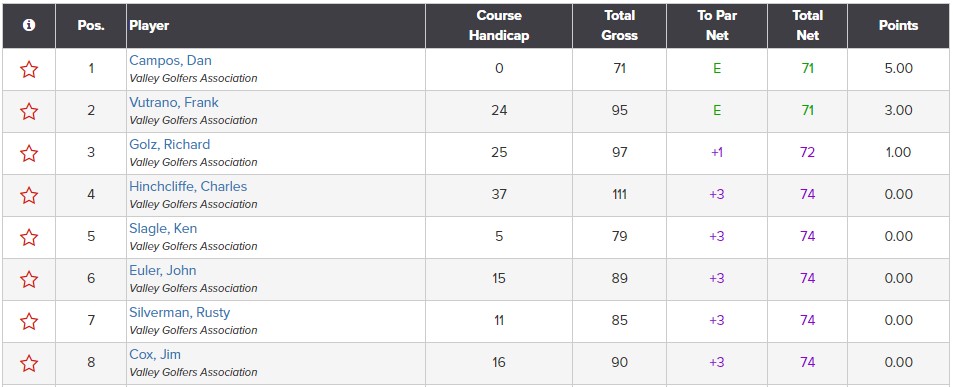Viewport: 953px width, 387px height.
Task: Open Euler, John player link
Action: pos(162,270)
